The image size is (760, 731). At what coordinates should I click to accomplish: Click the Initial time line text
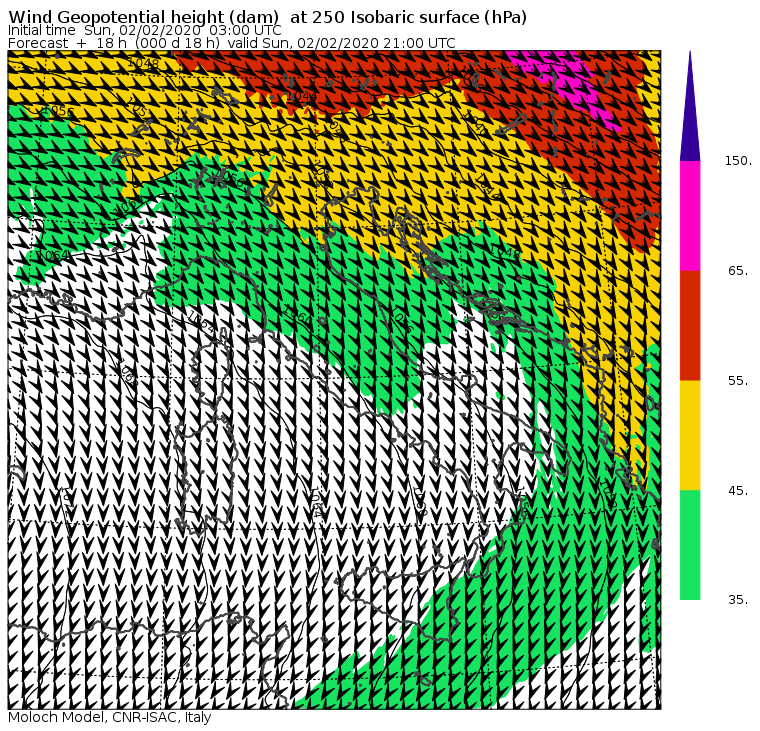coord(144,30)
